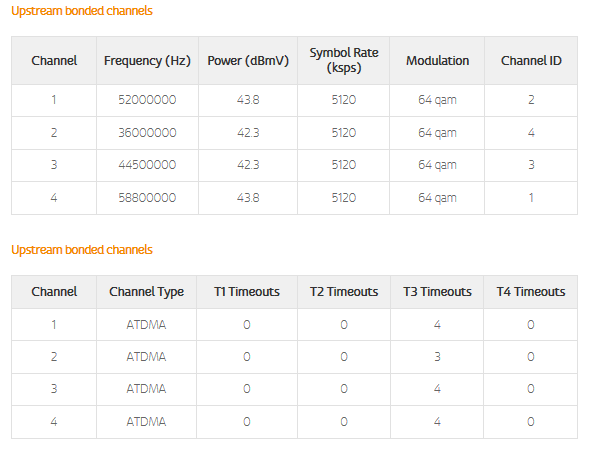Viewport: 595px width, 449px height.
Task: Click the Frequency (Hz) column header
Action: (147, 61)
